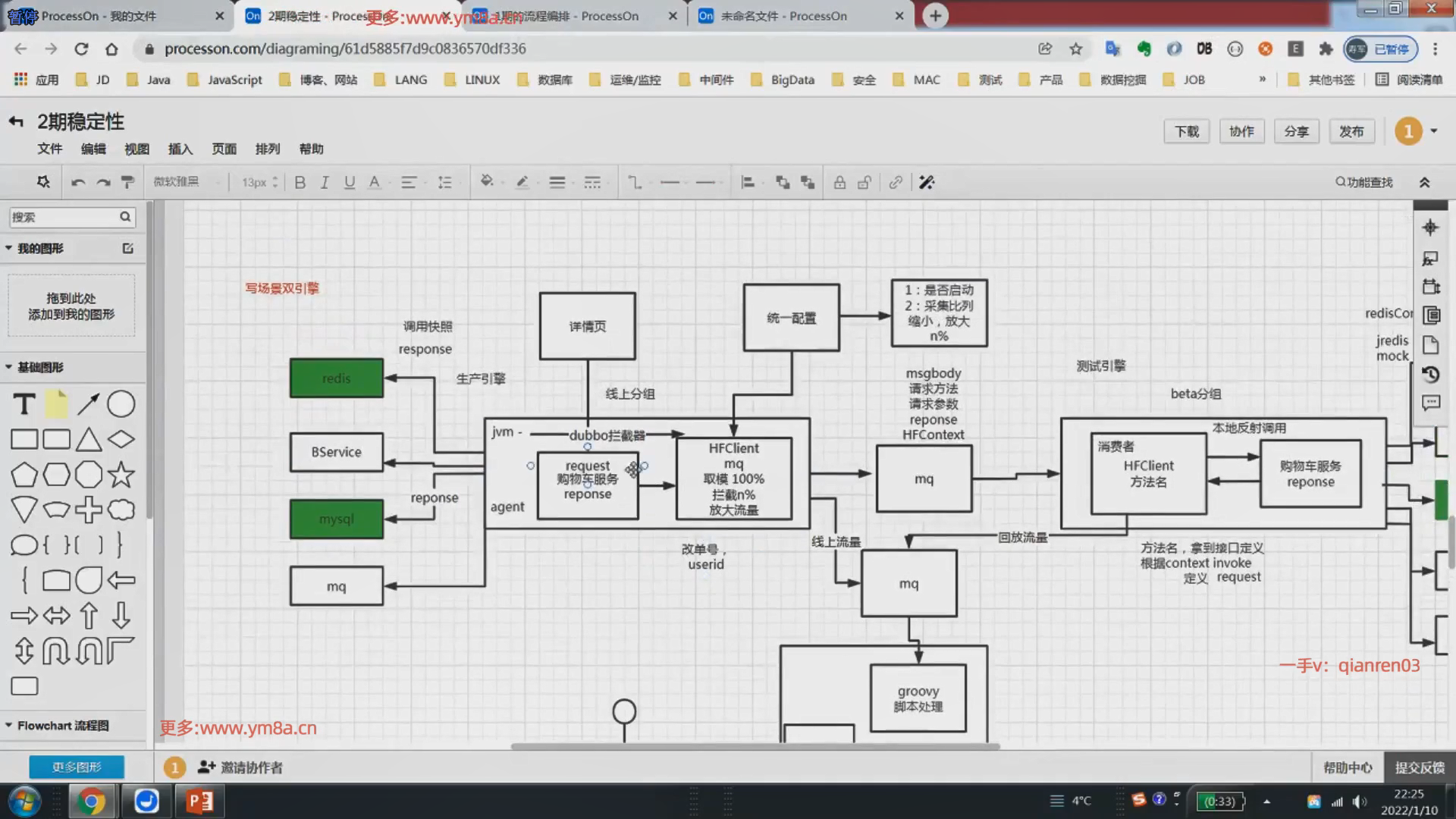Viewport: 1456px width, 819px height.
Task: Click the undo arrow icon
Action: pos(77,182)
